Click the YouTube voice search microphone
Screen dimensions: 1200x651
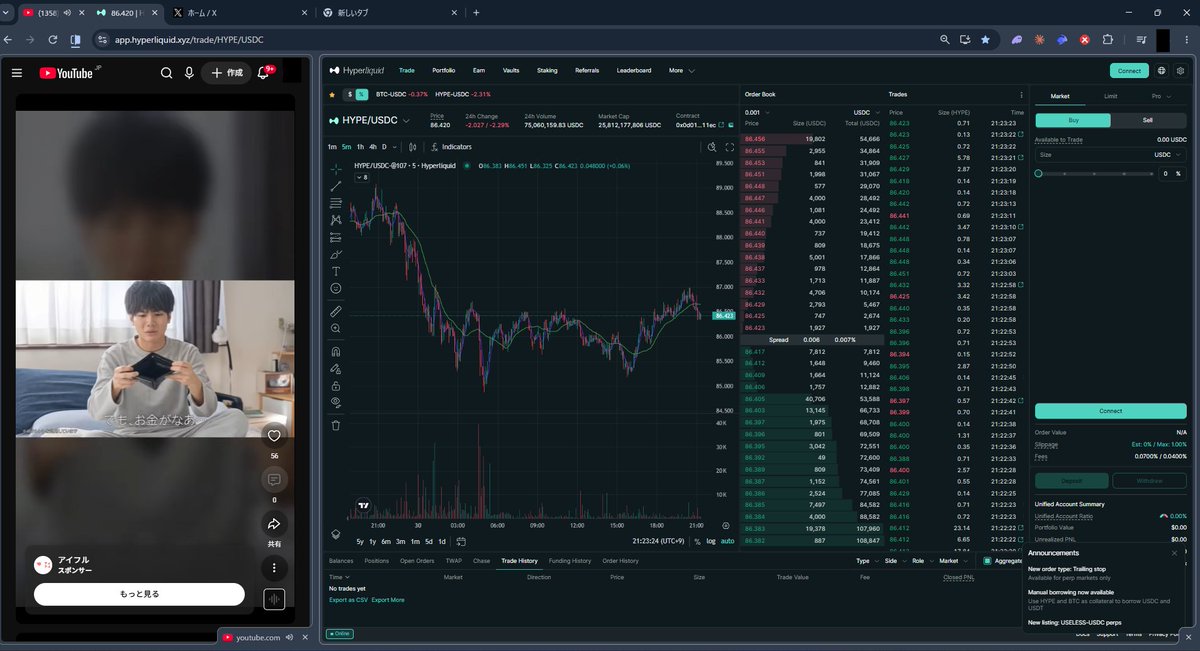(x=189, y=73)
